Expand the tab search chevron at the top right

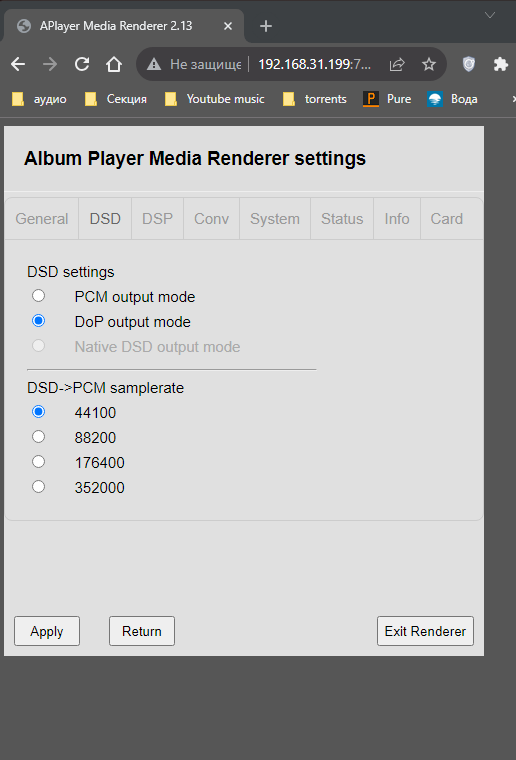[490, 15]
